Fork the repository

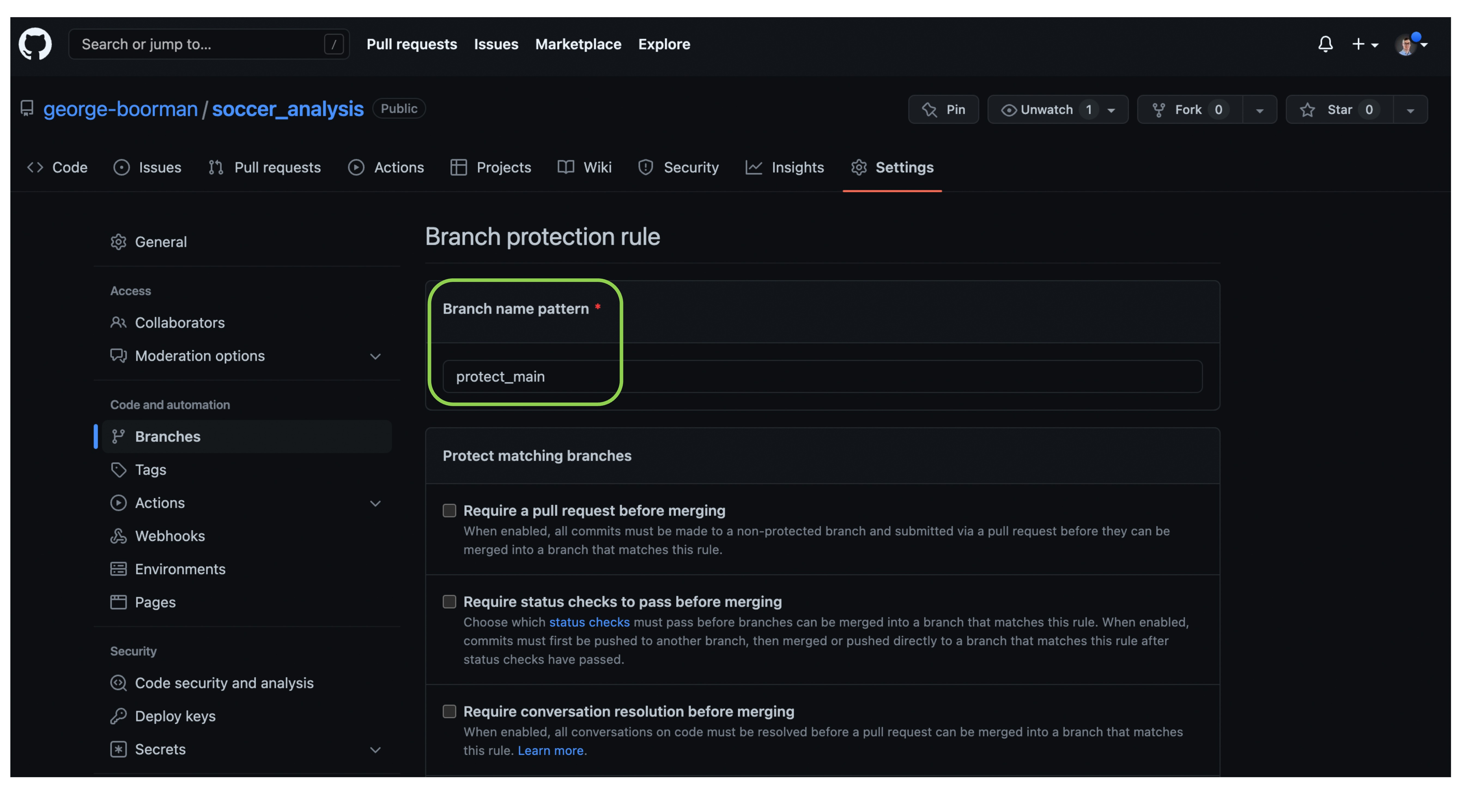[1190, 109]
